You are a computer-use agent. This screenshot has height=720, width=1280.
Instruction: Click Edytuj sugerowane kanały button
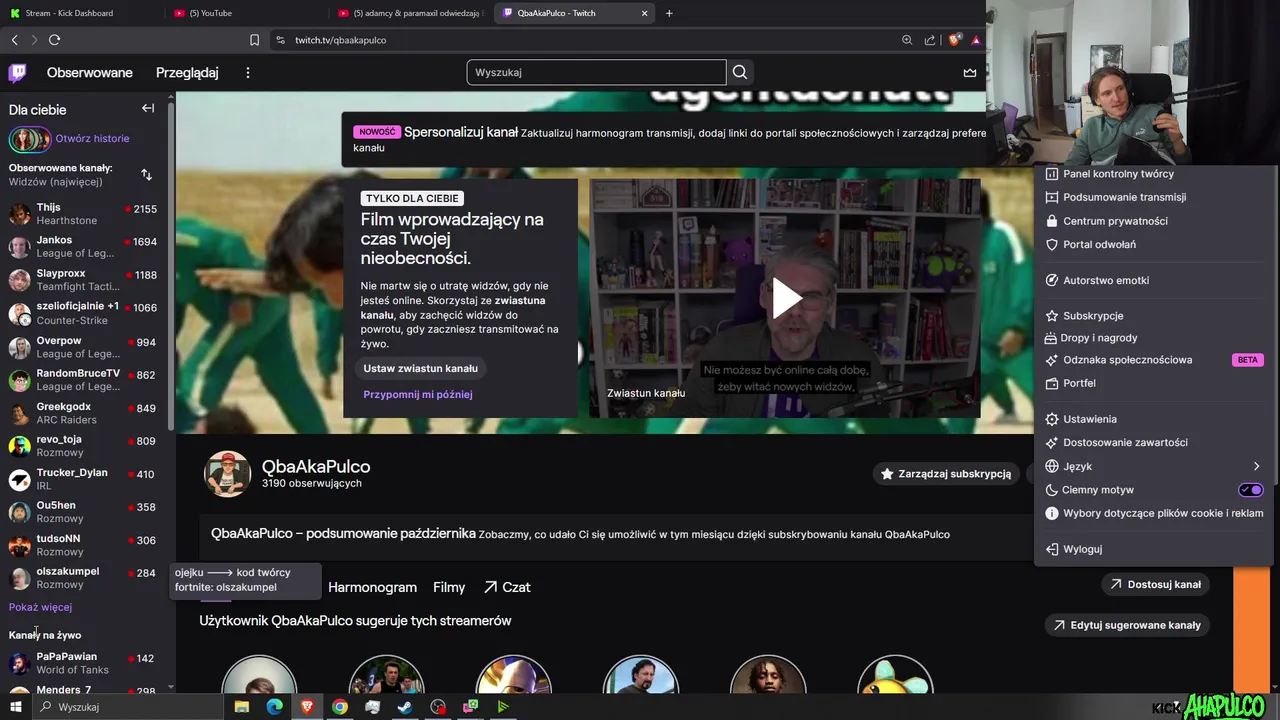[1126, 625]
